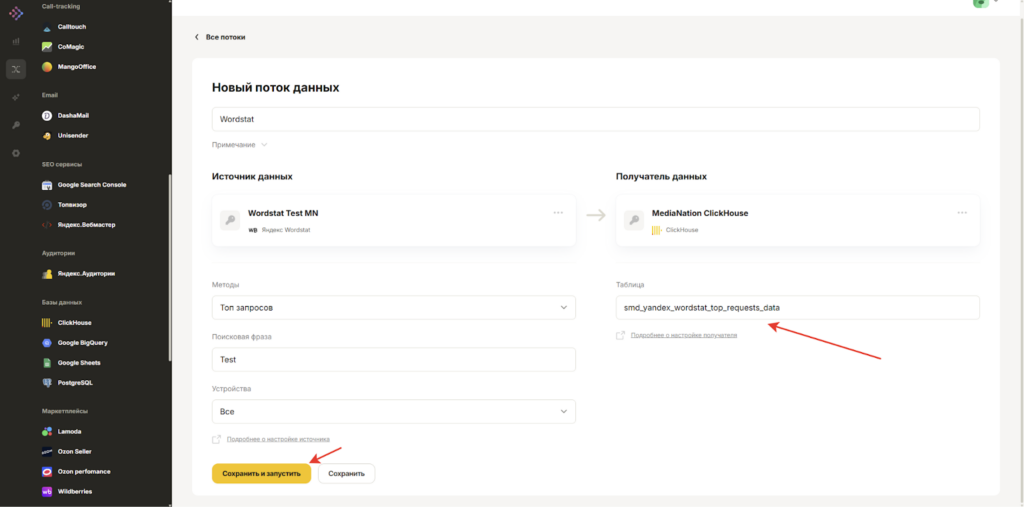Click external link icon for source settings

217,439
